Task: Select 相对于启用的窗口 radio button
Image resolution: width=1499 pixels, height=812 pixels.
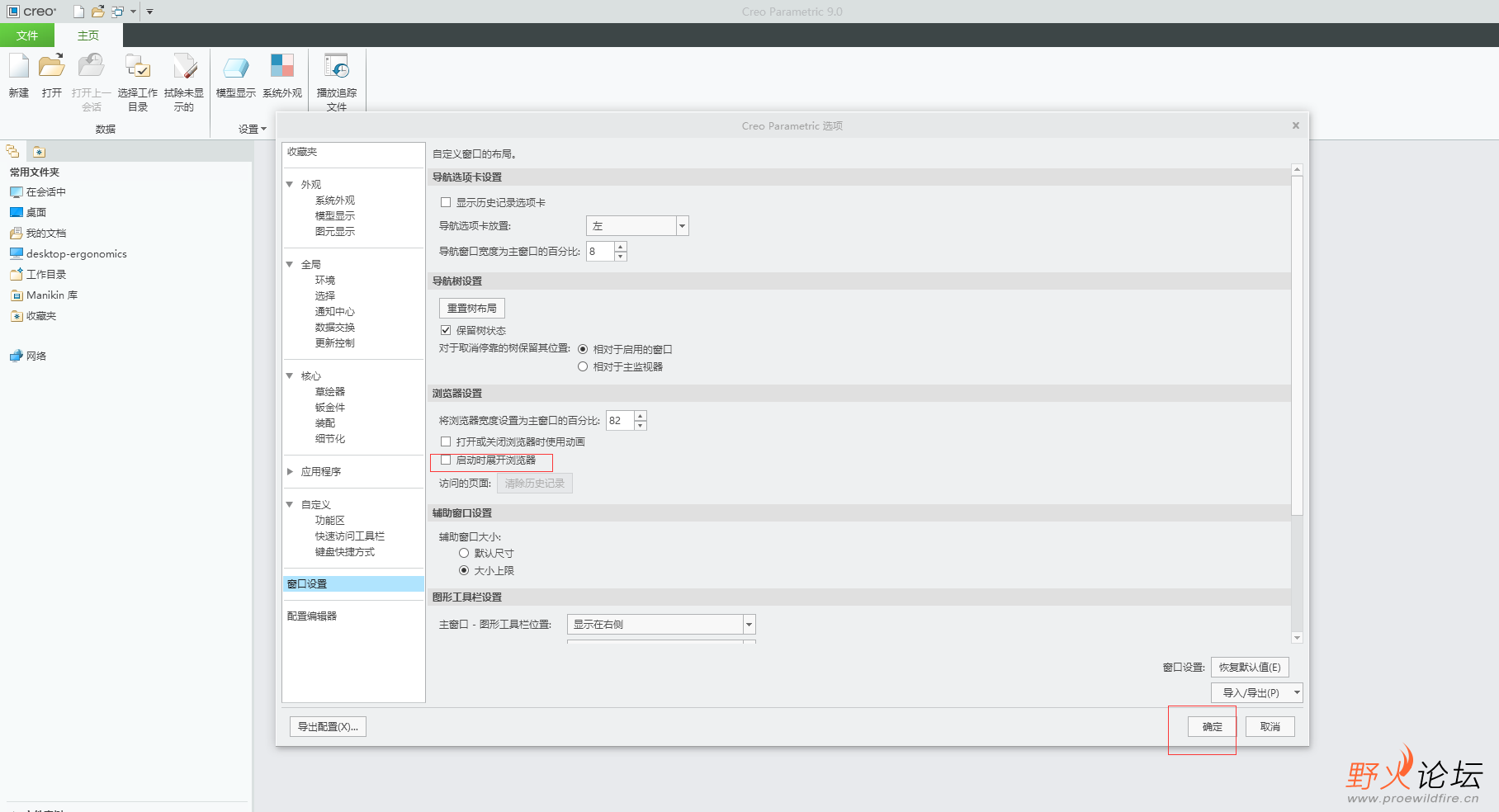Action: 583,349
